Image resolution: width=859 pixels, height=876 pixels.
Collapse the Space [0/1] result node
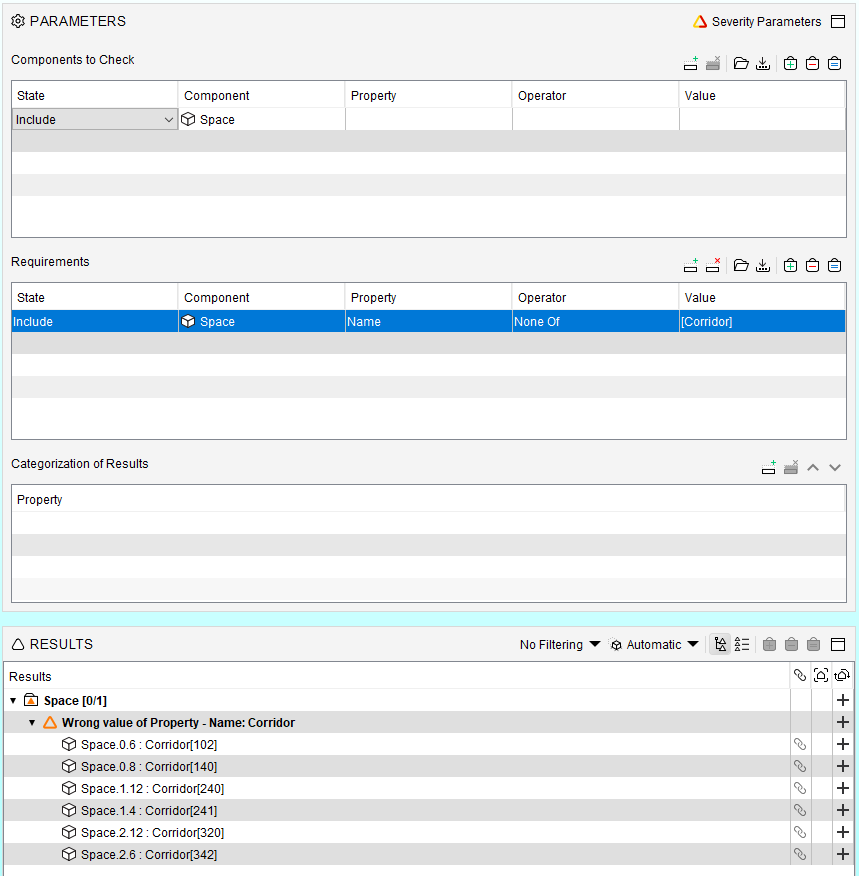pos(13,700)
